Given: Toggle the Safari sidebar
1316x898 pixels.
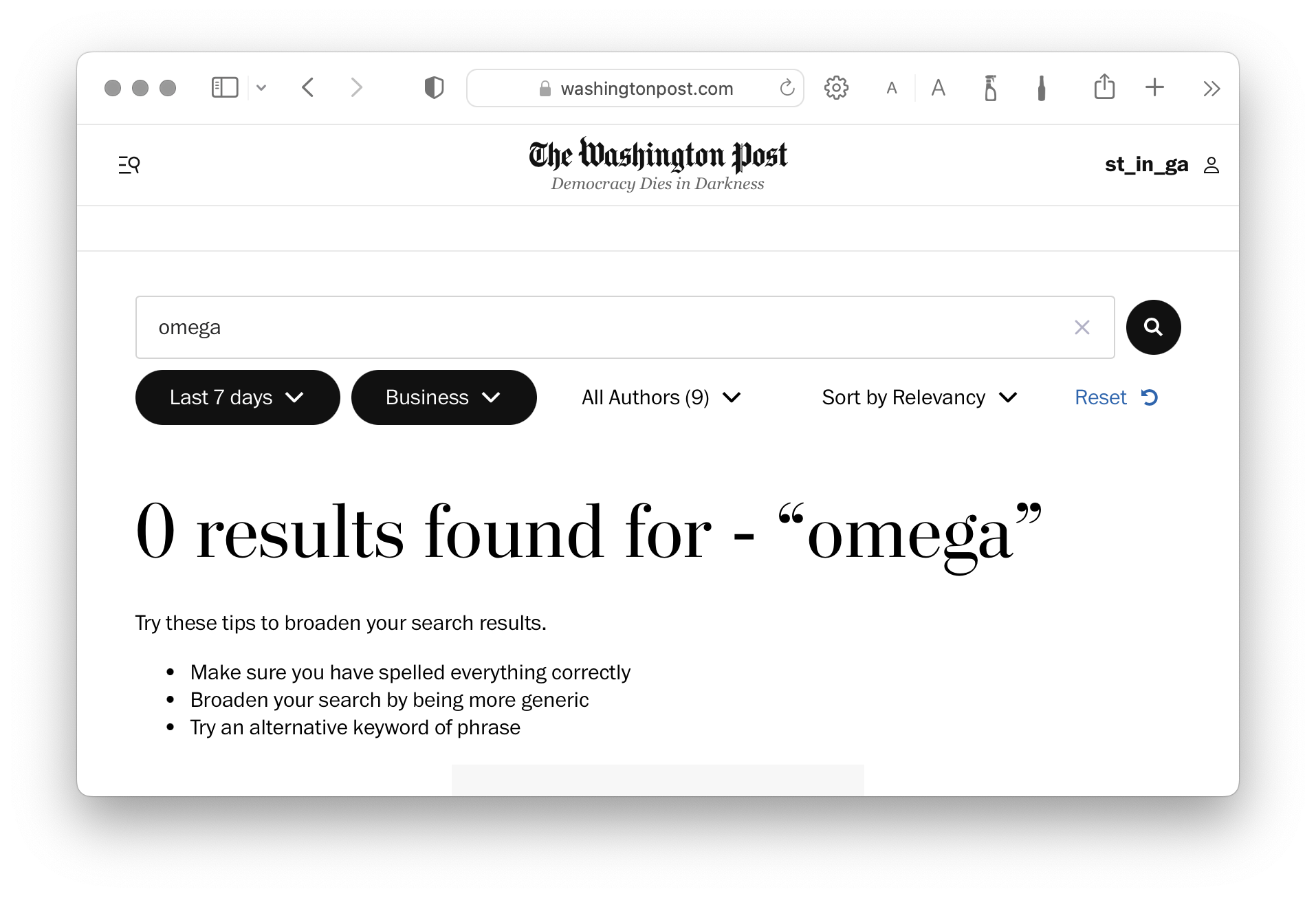Looking at the screenshot, I should click(225, 88).
